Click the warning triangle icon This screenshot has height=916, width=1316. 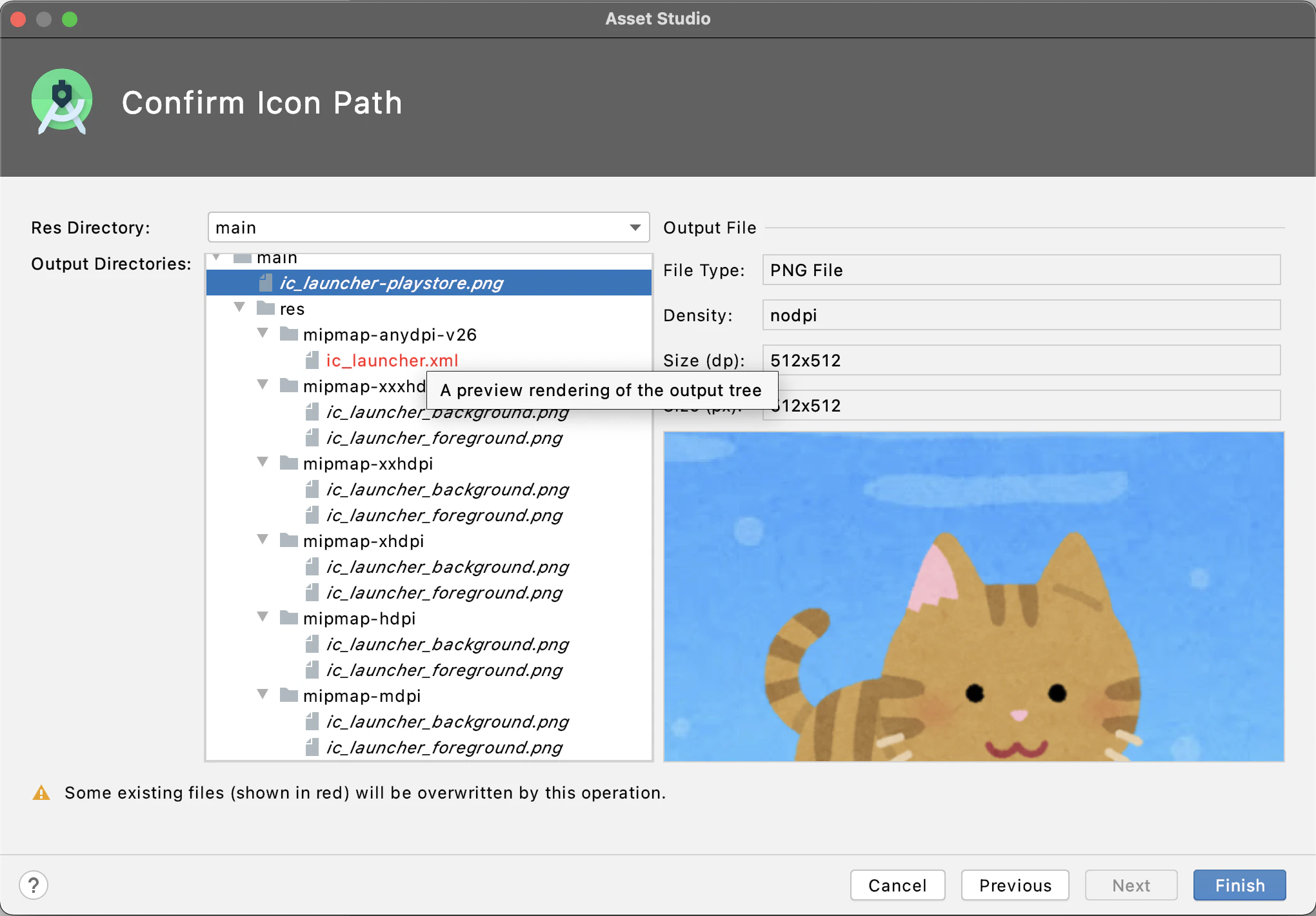coord(41,793)
